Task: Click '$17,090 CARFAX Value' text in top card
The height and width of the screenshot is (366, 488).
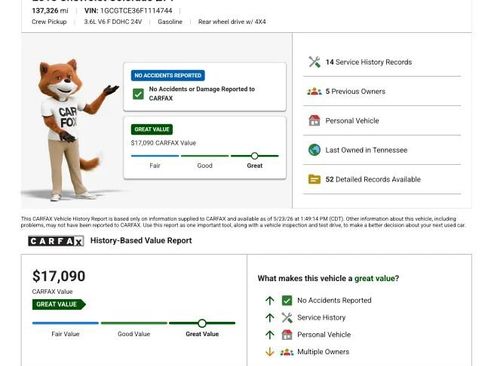Action: pyautogui.click(x=163, y=143)
